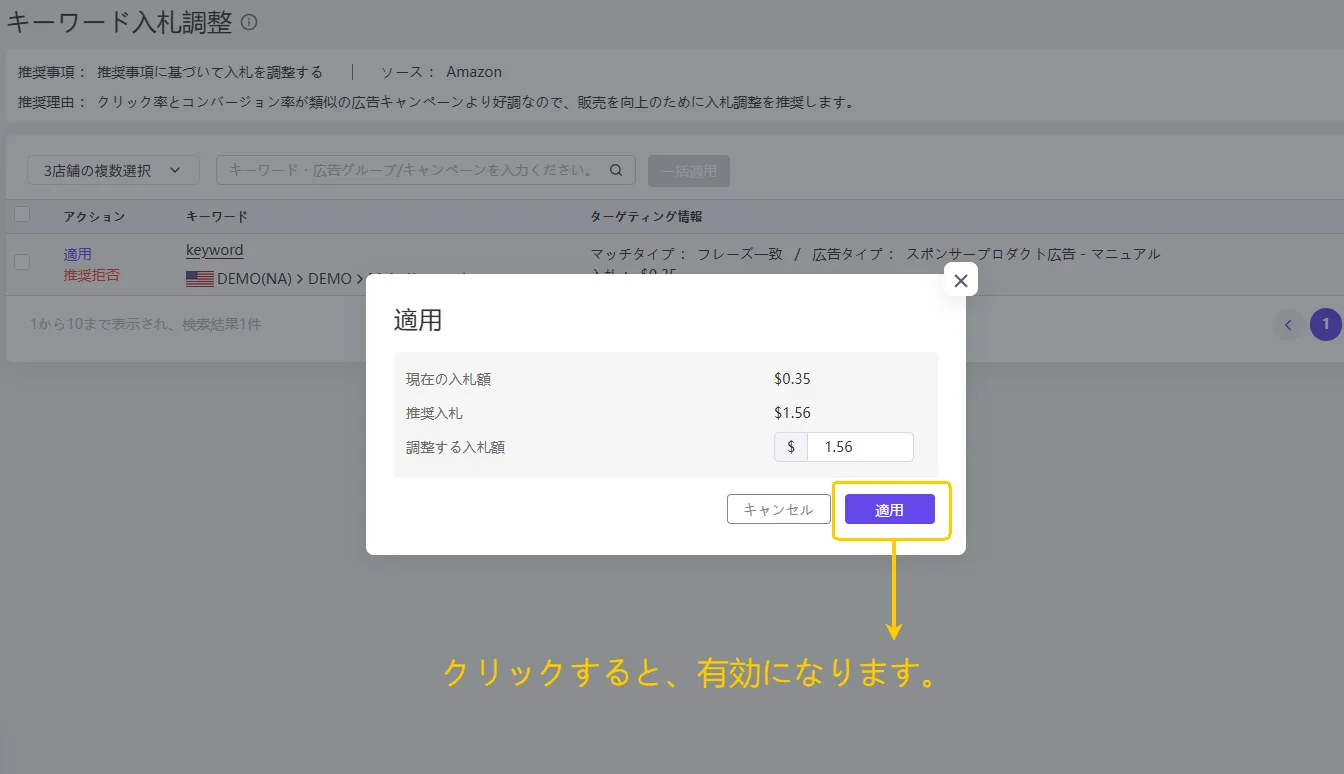
Task: Open the keyword link in the row
Action: [214, 250]
